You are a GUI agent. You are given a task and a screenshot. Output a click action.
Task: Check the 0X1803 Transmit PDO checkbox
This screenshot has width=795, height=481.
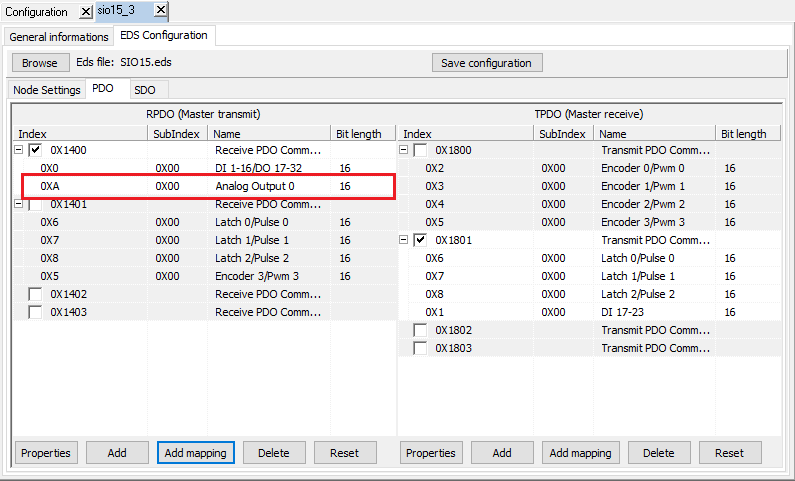pos(421,348)
